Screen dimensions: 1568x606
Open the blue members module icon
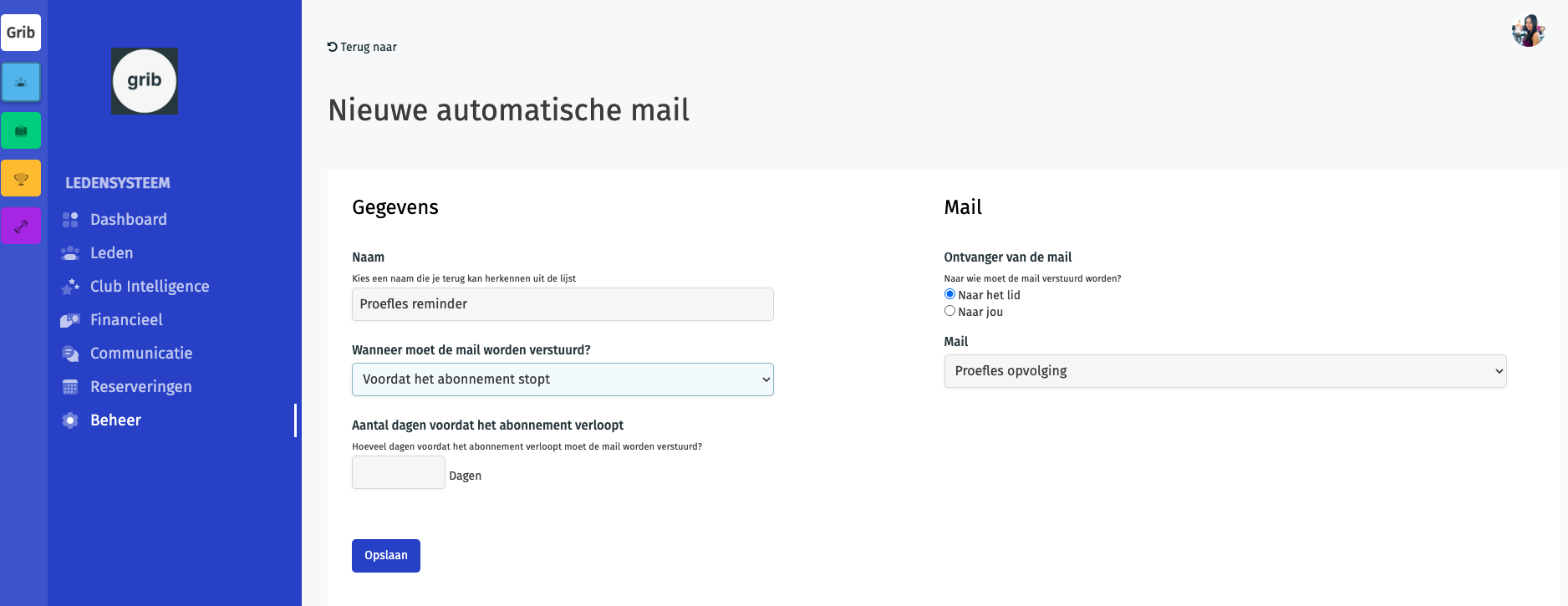(x=21, y=82)
